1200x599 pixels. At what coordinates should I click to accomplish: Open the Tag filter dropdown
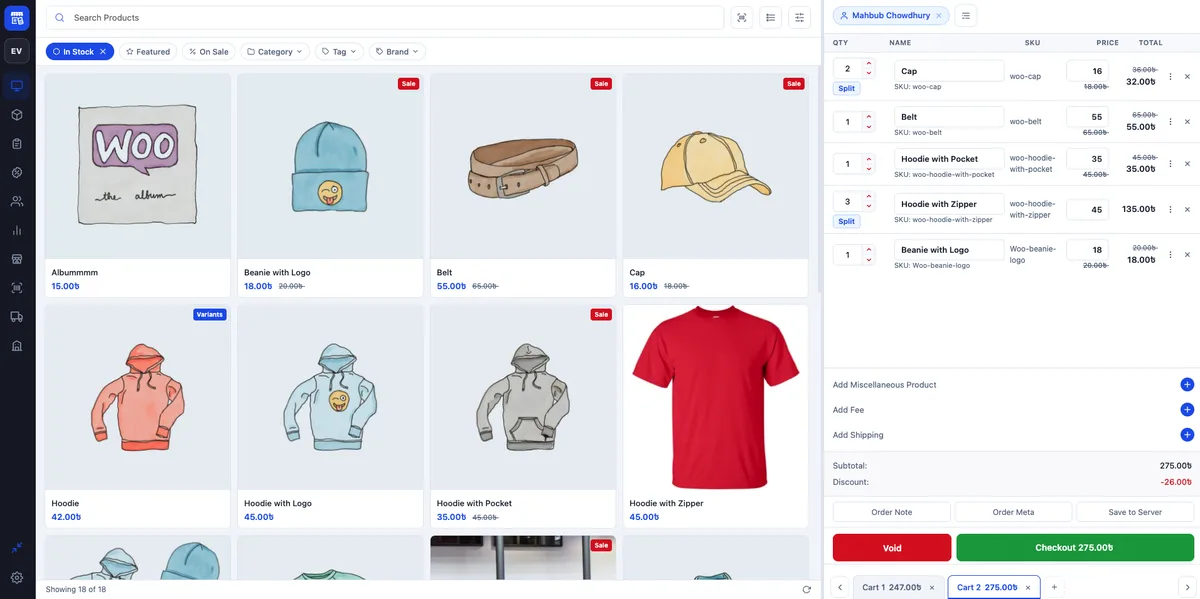pos(339,51)
